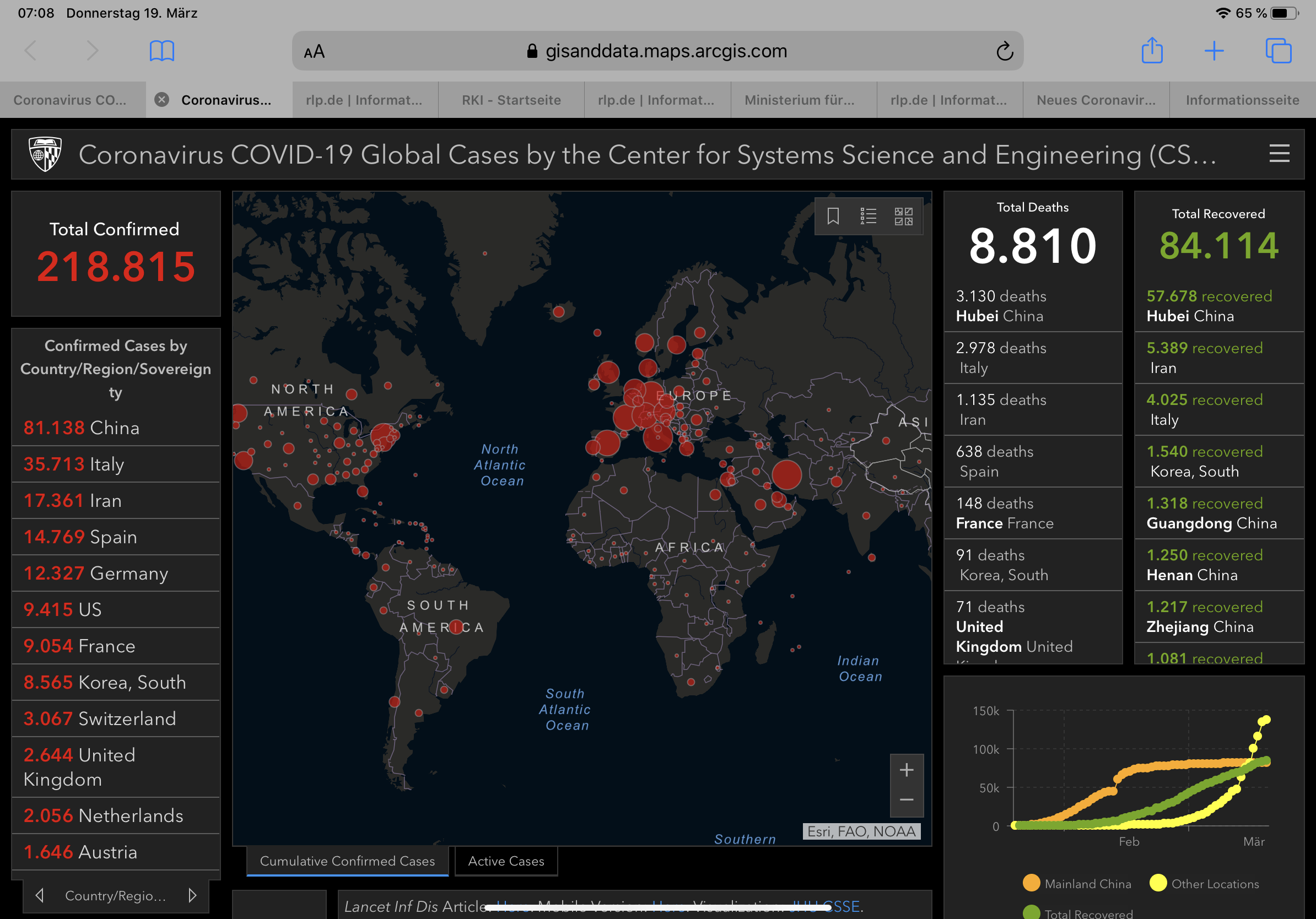Image resolution: width=1316 pixels, height=919 pixels.
Task: Open the dashboard hamburger menu
Action: point(1279,154)
